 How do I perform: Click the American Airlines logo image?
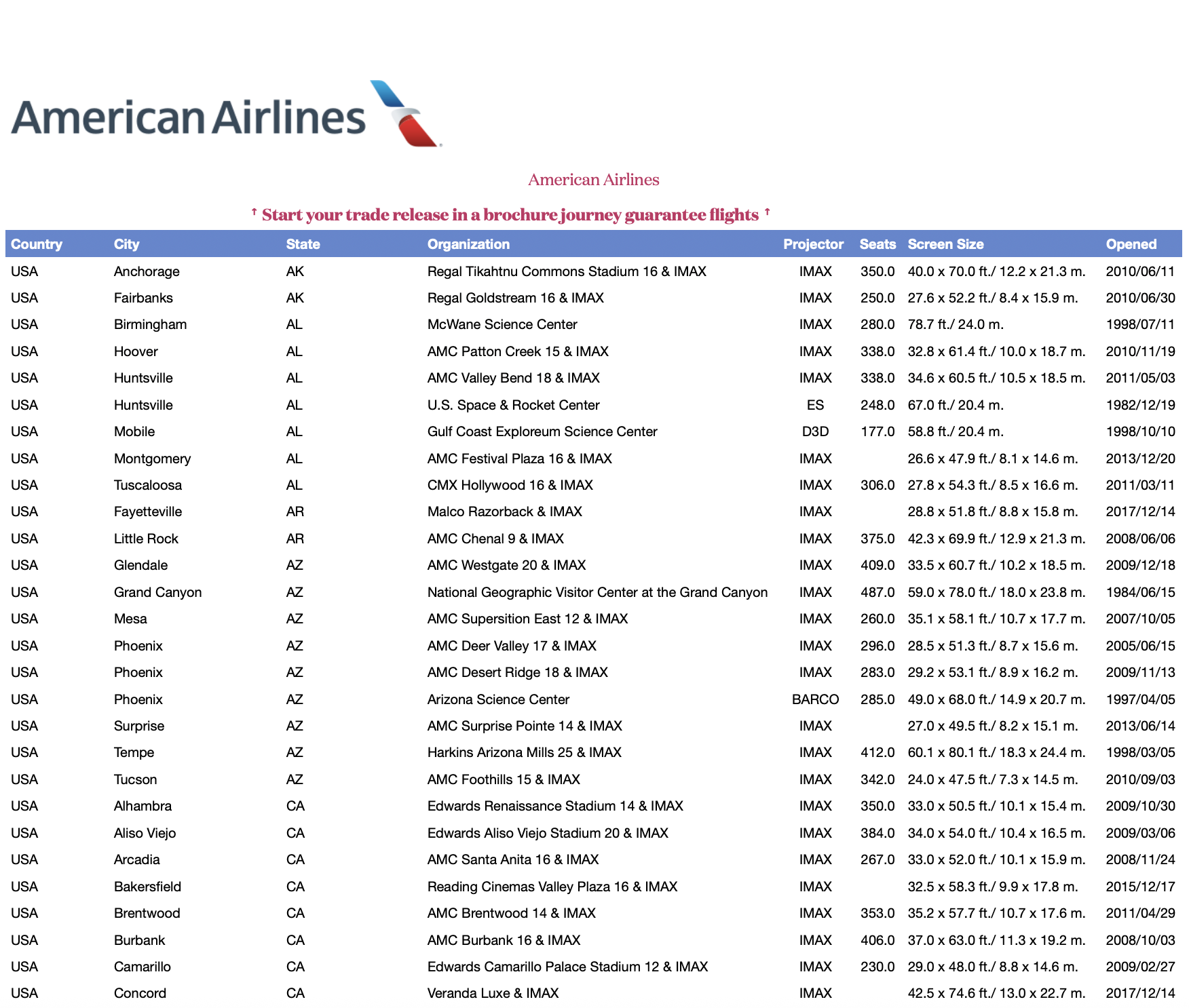[227, 114]
